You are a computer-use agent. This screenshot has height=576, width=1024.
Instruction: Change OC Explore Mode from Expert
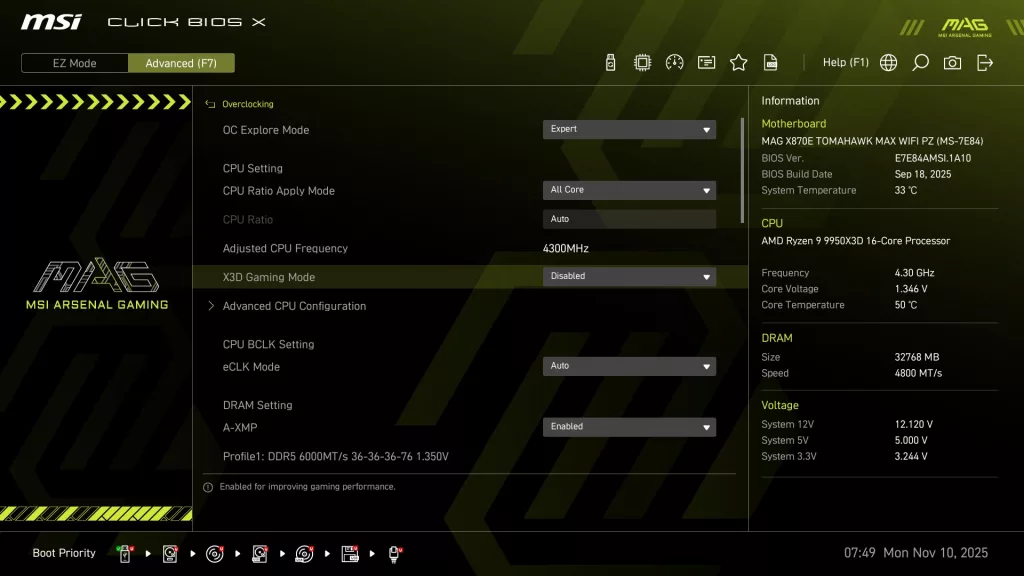pos(628,129)
